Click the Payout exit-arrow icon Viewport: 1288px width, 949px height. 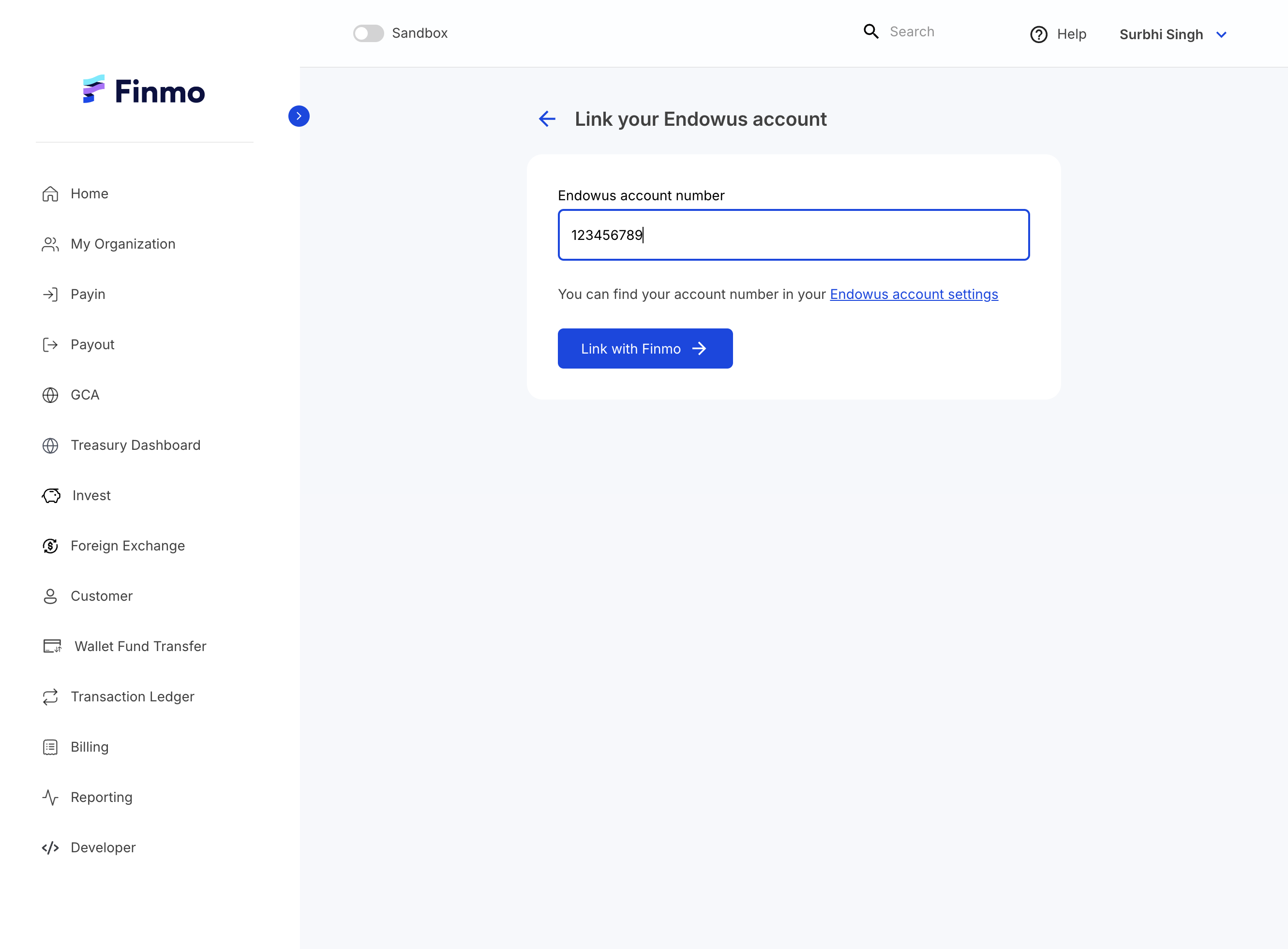[x=50, y=345]
